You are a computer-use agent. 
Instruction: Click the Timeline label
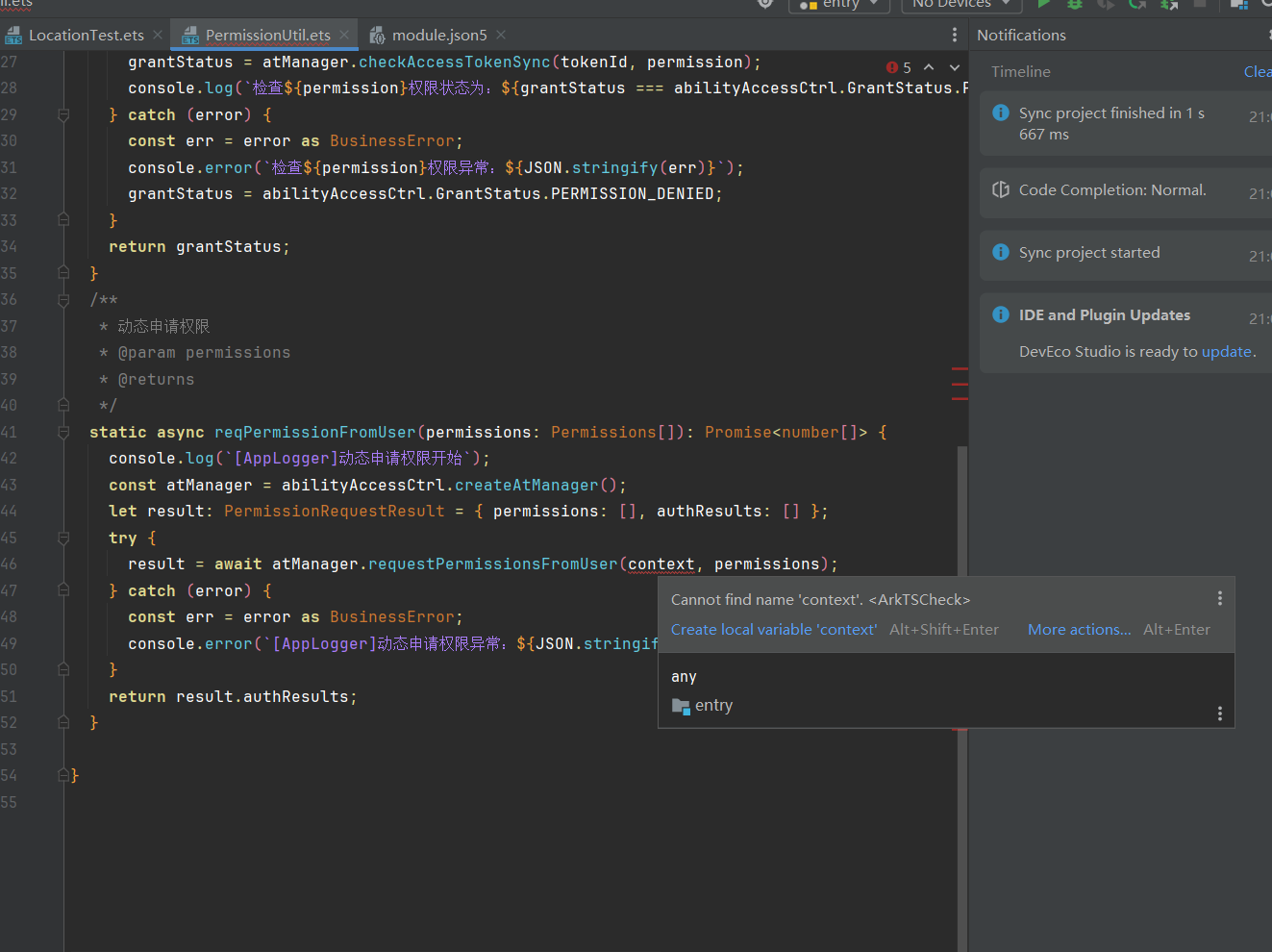click(x=1021, y=71)
